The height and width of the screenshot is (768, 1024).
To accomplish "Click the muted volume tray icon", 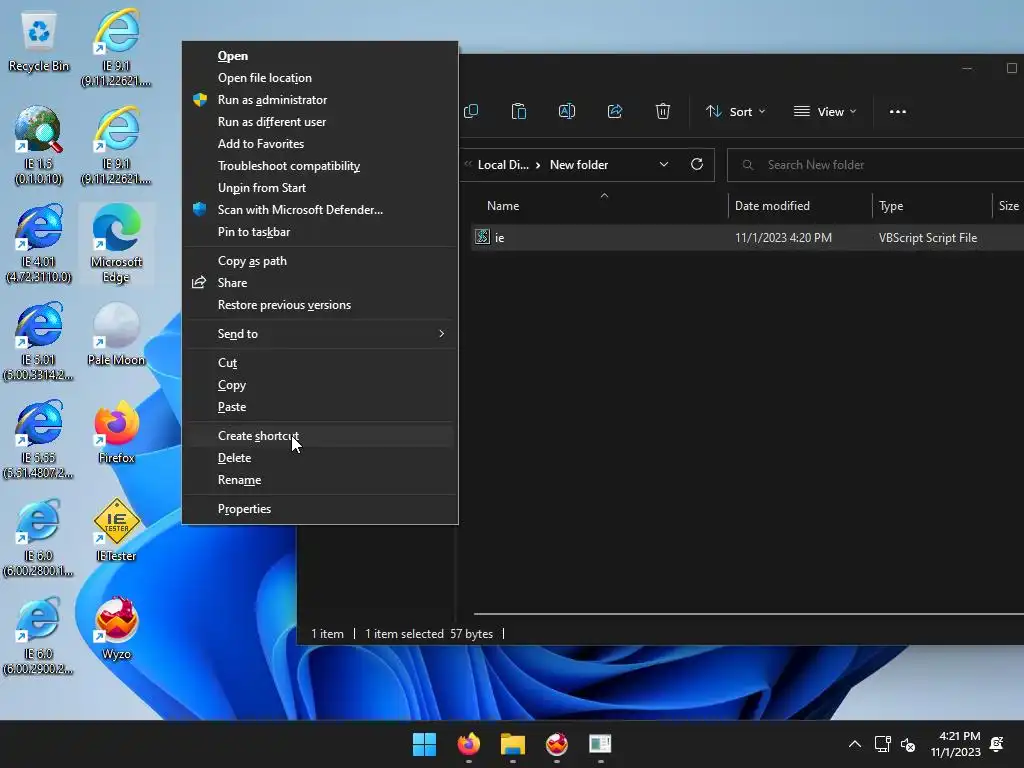I will (908, 744).
